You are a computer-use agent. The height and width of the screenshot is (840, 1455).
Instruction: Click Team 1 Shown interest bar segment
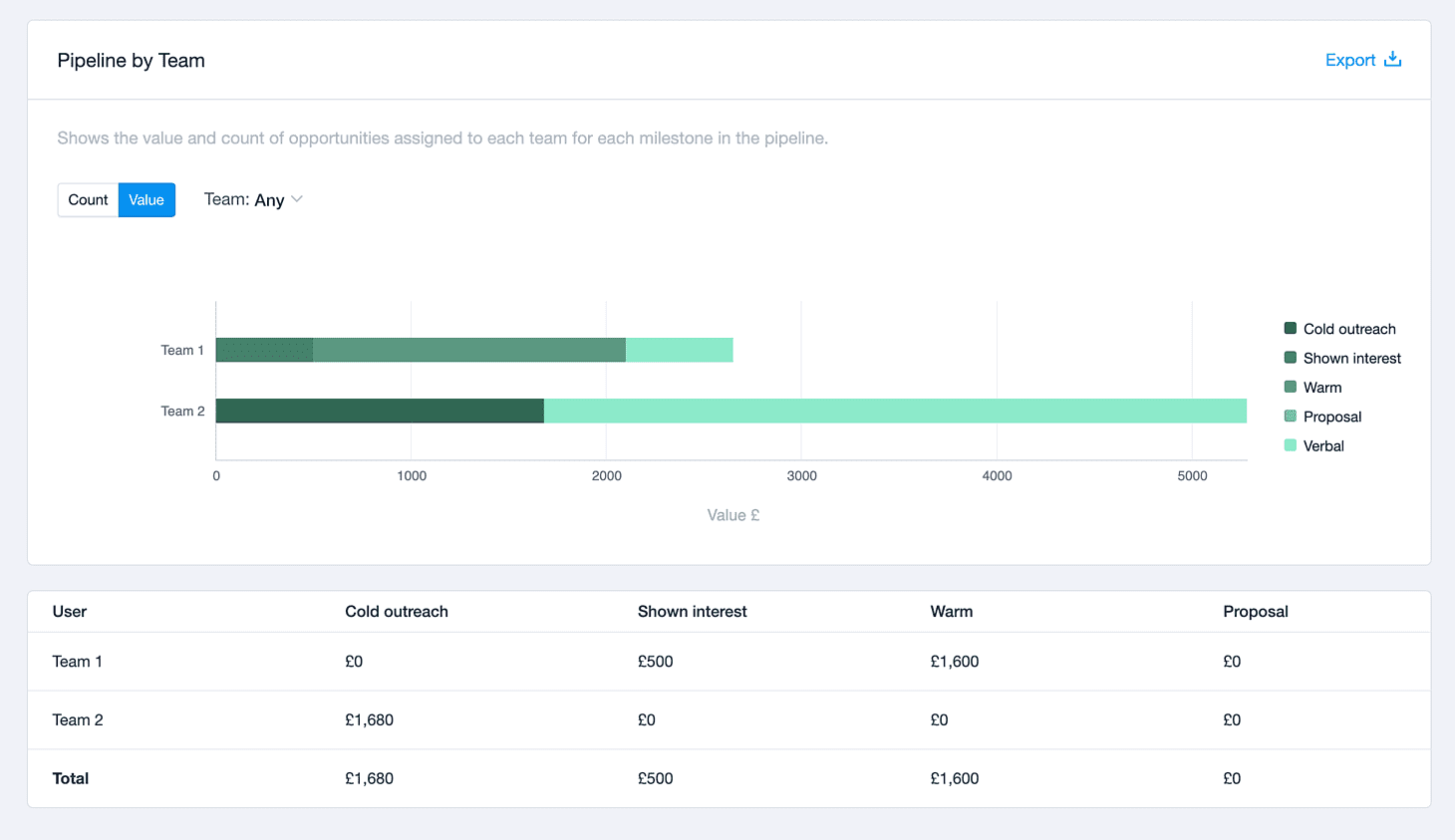tap(265, 350)
